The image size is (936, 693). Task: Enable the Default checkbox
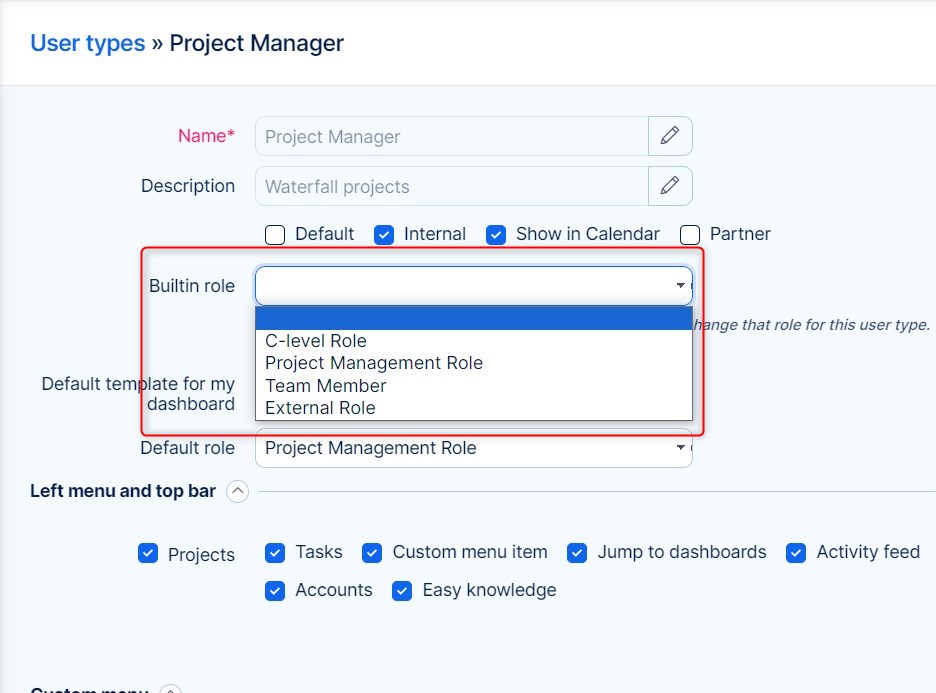pos(275,235)
